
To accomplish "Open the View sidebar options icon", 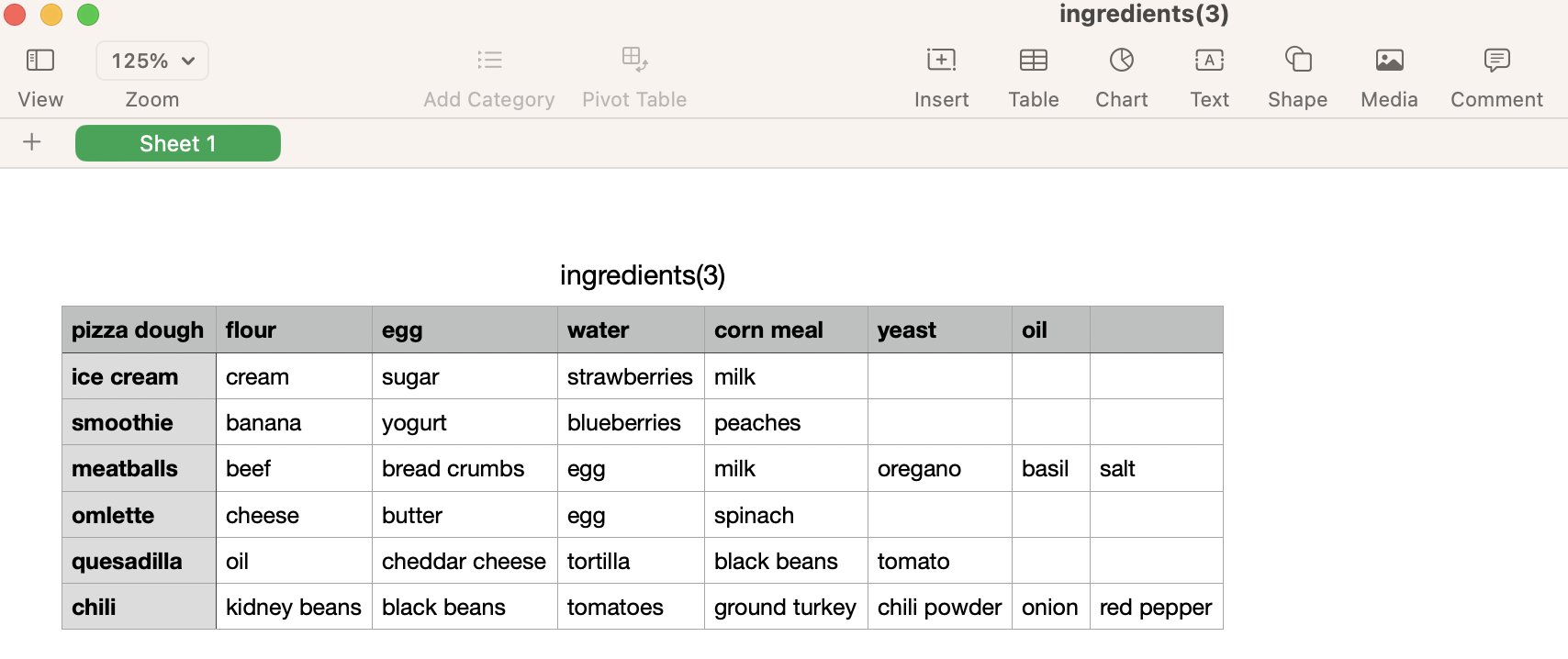I will click(40, 61).
